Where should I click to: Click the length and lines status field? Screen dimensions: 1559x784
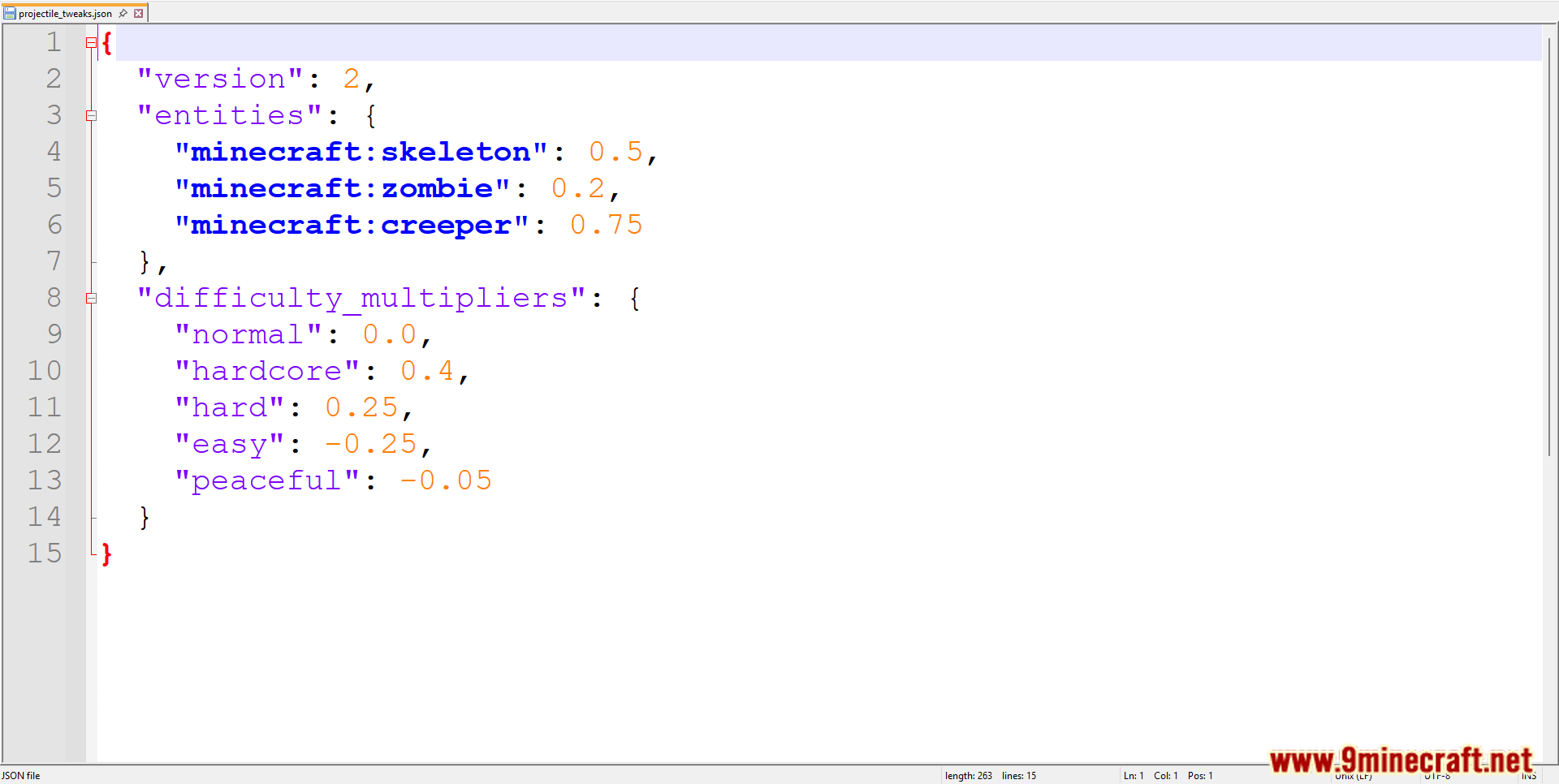(x=990, y=776)
